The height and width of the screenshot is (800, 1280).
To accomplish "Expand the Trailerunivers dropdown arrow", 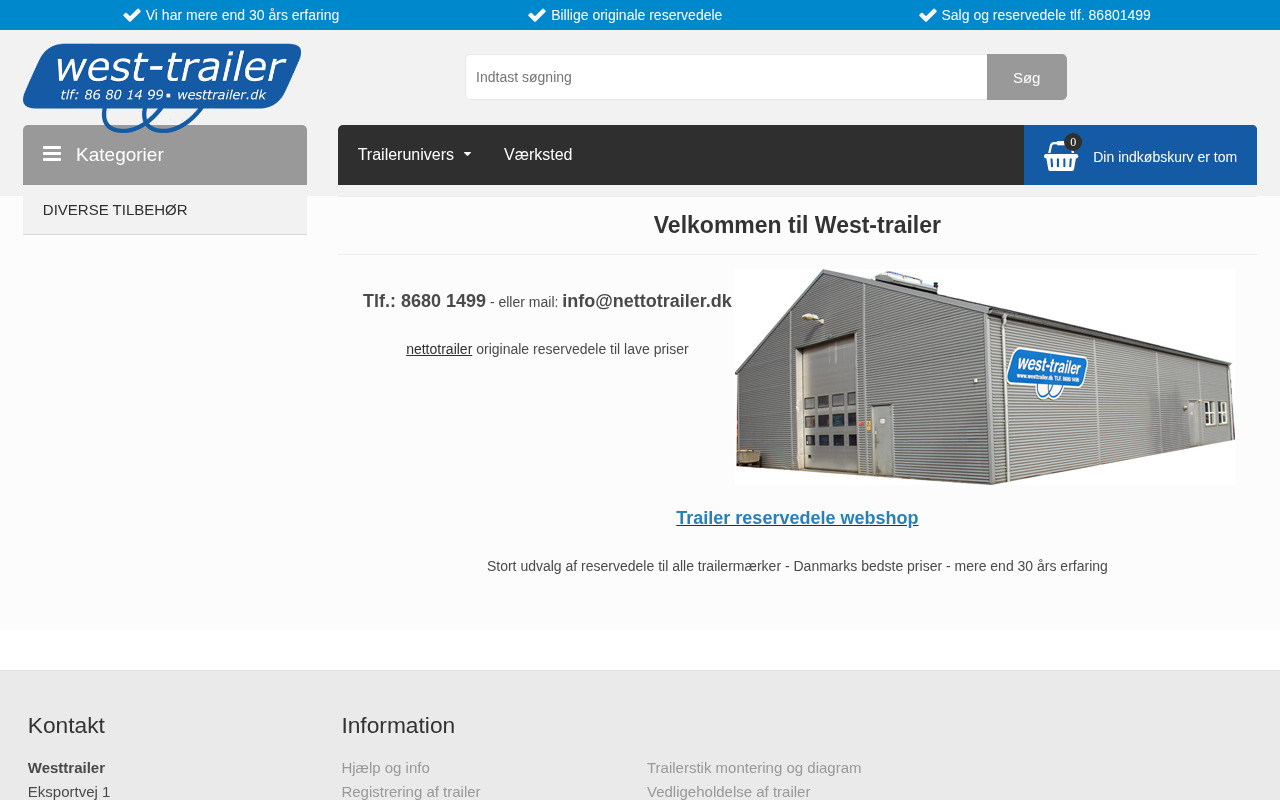I will point(467,155).
